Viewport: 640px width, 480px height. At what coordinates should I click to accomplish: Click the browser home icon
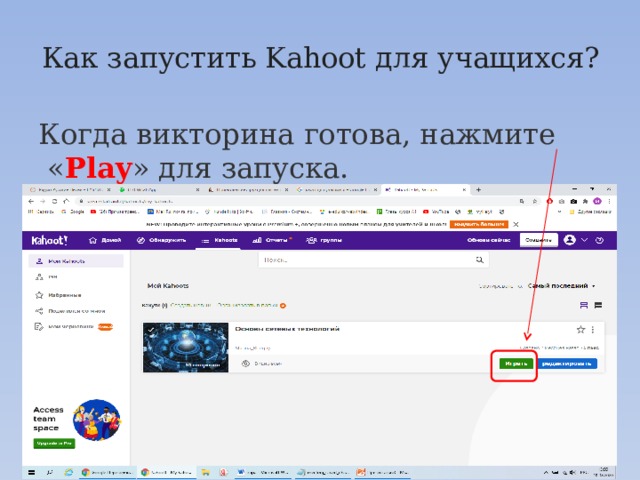66,201
